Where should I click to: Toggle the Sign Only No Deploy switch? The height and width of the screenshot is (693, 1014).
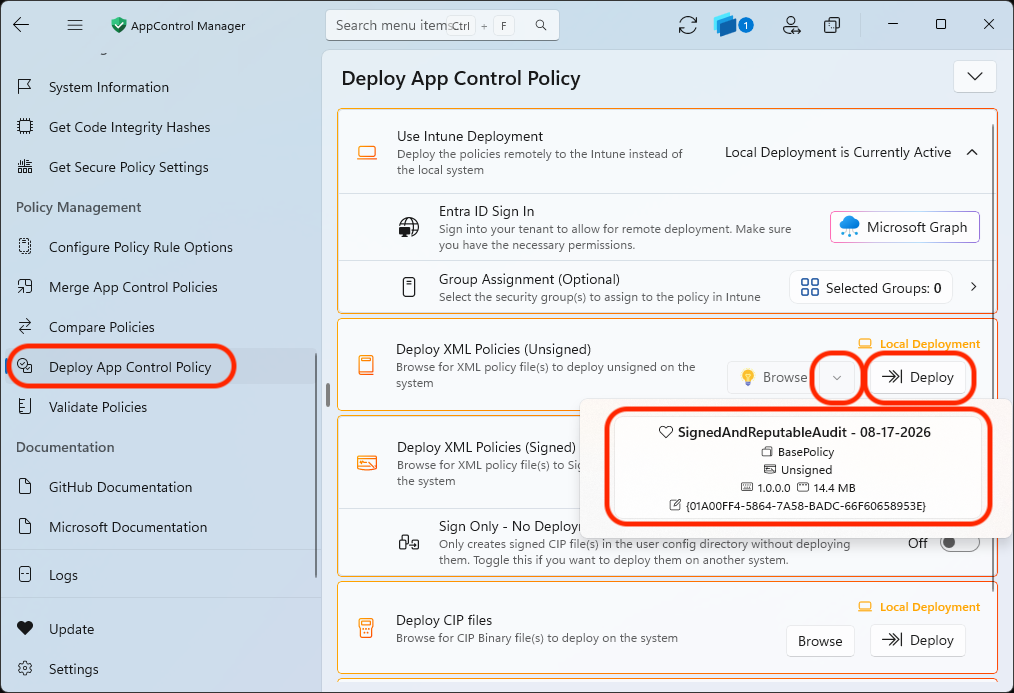959,543
